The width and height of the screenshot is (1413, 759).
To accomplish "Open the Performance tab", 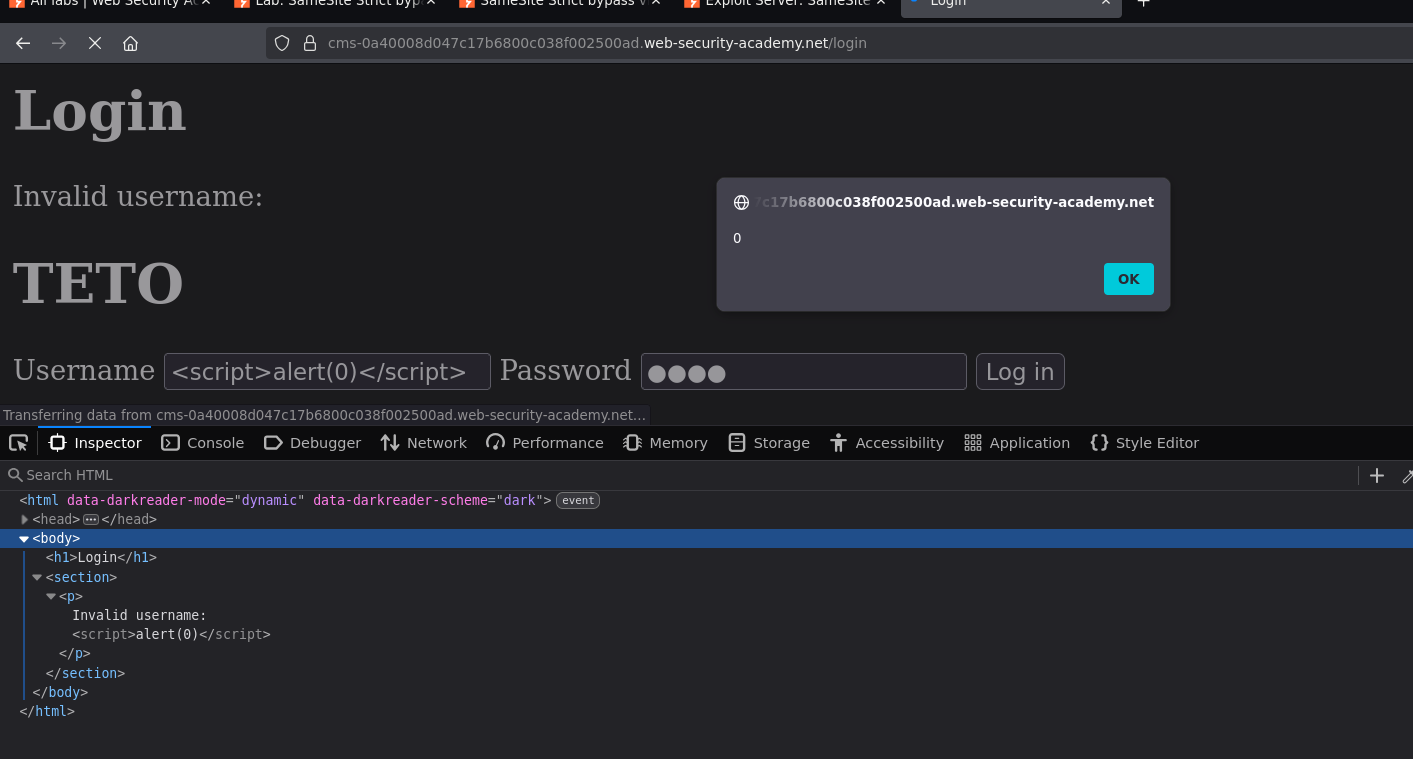I will pos(545,443).
